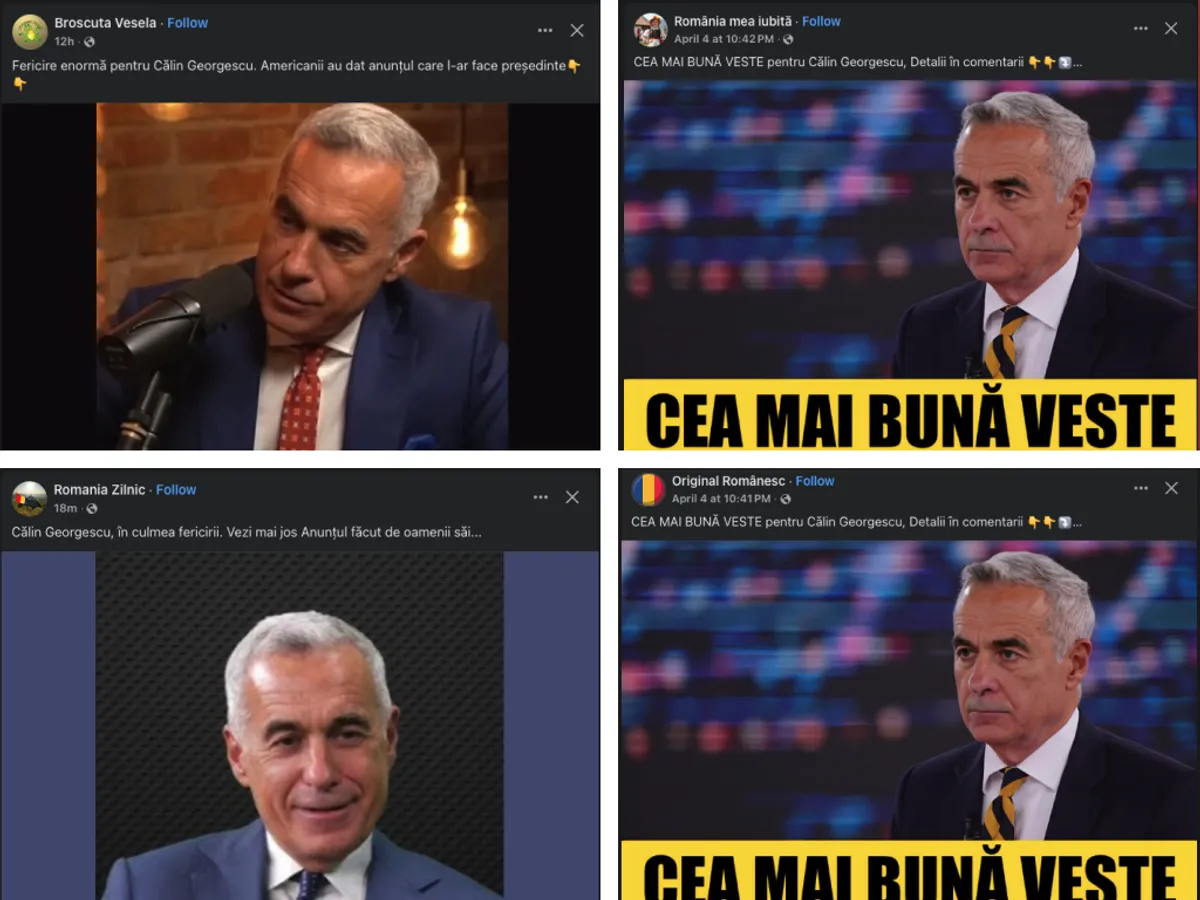Open the Broscuta Vesela page name link
Image resolution: width=1200 pixels, height=900 pixels.
[105, 23]
